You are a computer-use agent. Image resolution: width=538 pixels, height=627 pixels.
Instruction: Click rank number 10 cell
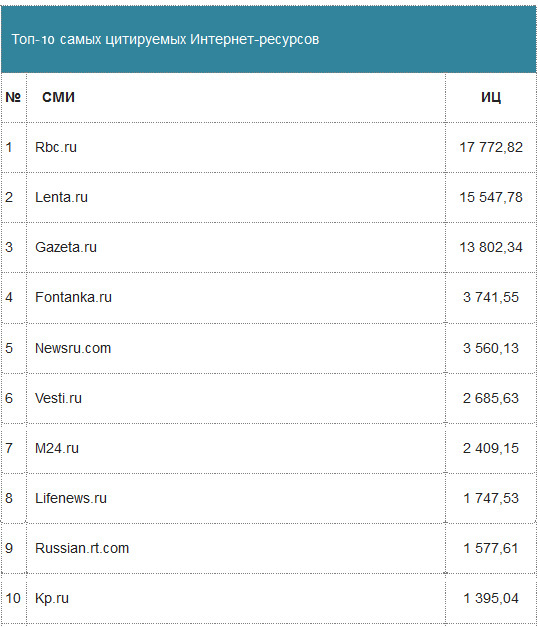pyautogui.click(x=13, y=598)
